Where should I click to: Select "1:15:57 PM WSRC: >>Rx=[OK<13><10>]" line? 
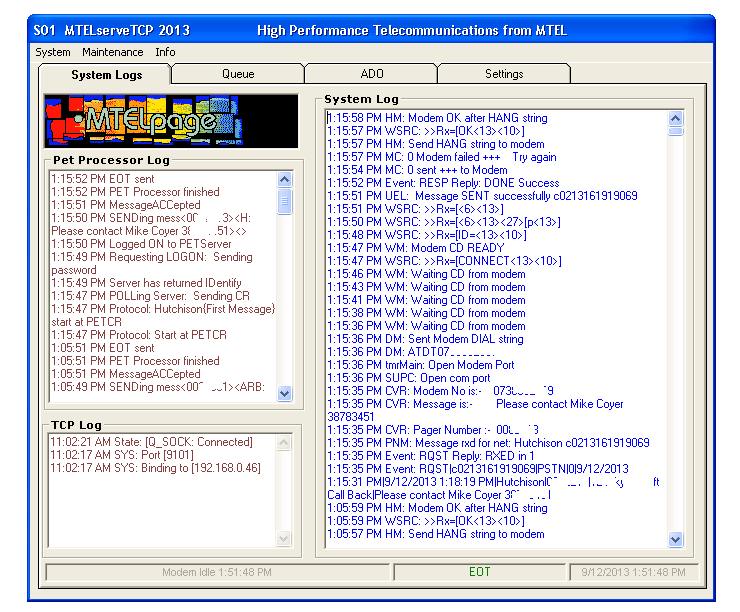point(426,131)
